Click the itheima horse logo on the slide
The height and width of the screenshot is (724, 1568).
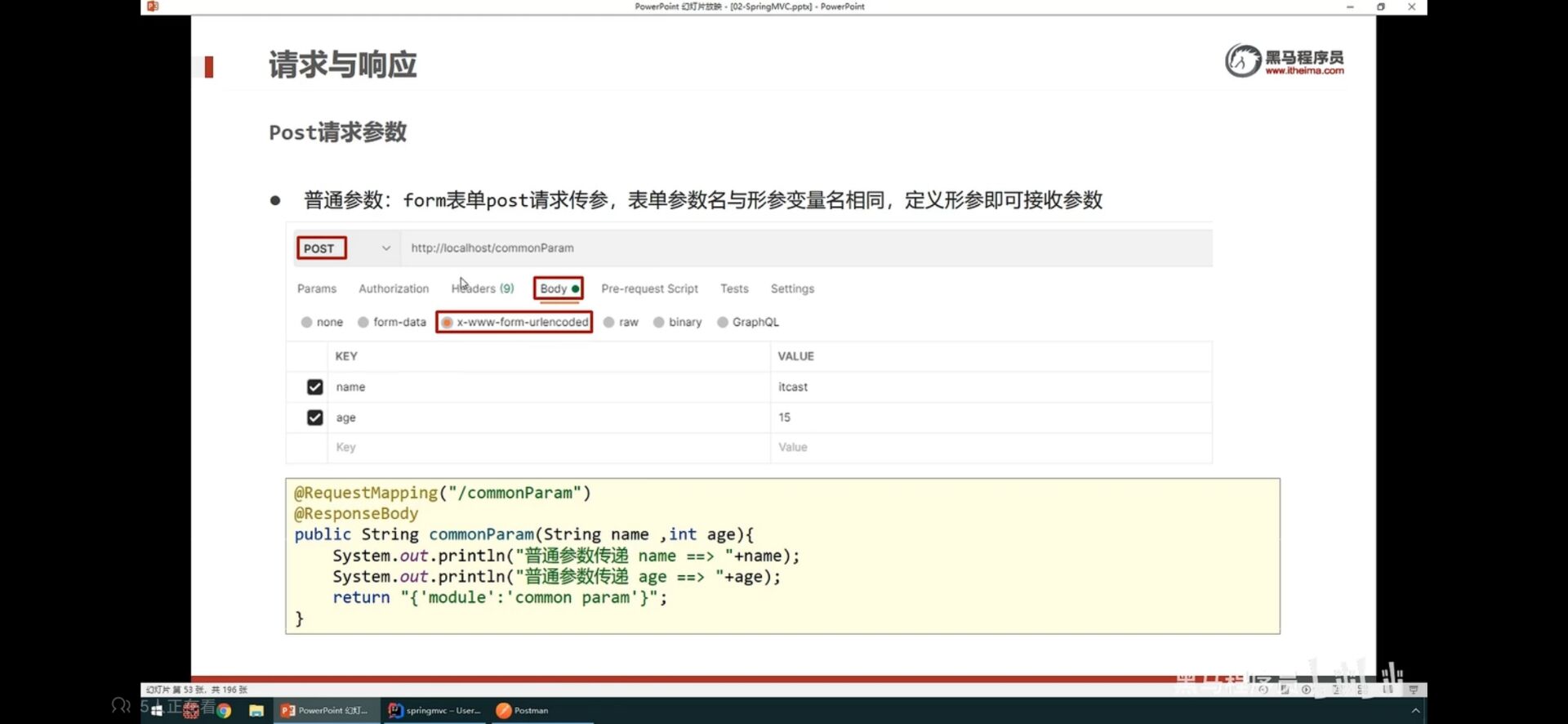pos(1242,60)
